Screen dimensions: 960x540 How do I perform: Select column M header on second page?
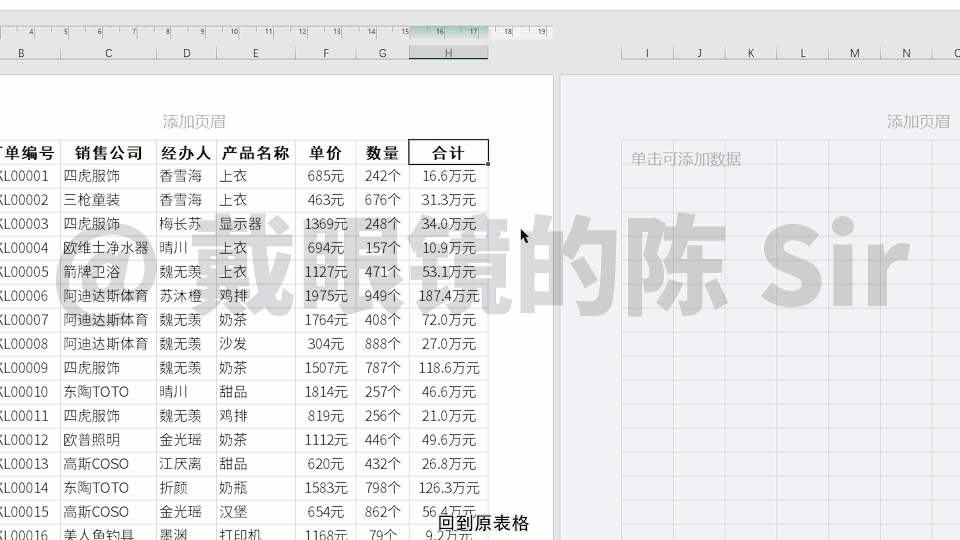click(x=855, y=53)
